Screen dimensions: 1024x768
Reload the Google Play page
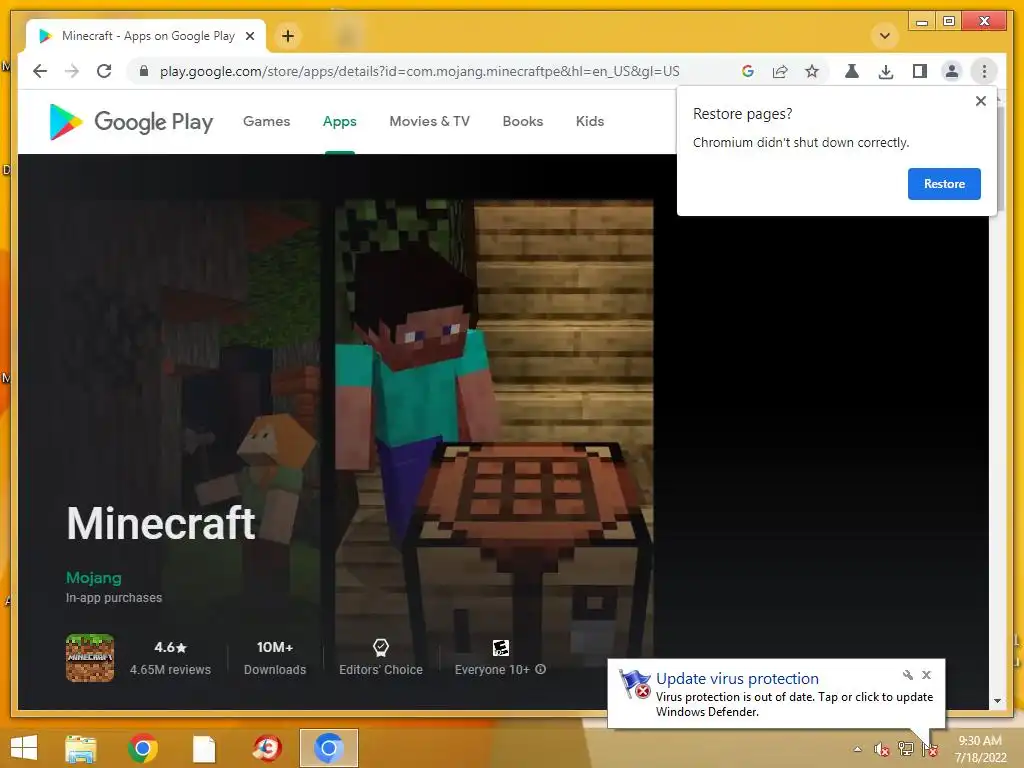tap(104, 71)
